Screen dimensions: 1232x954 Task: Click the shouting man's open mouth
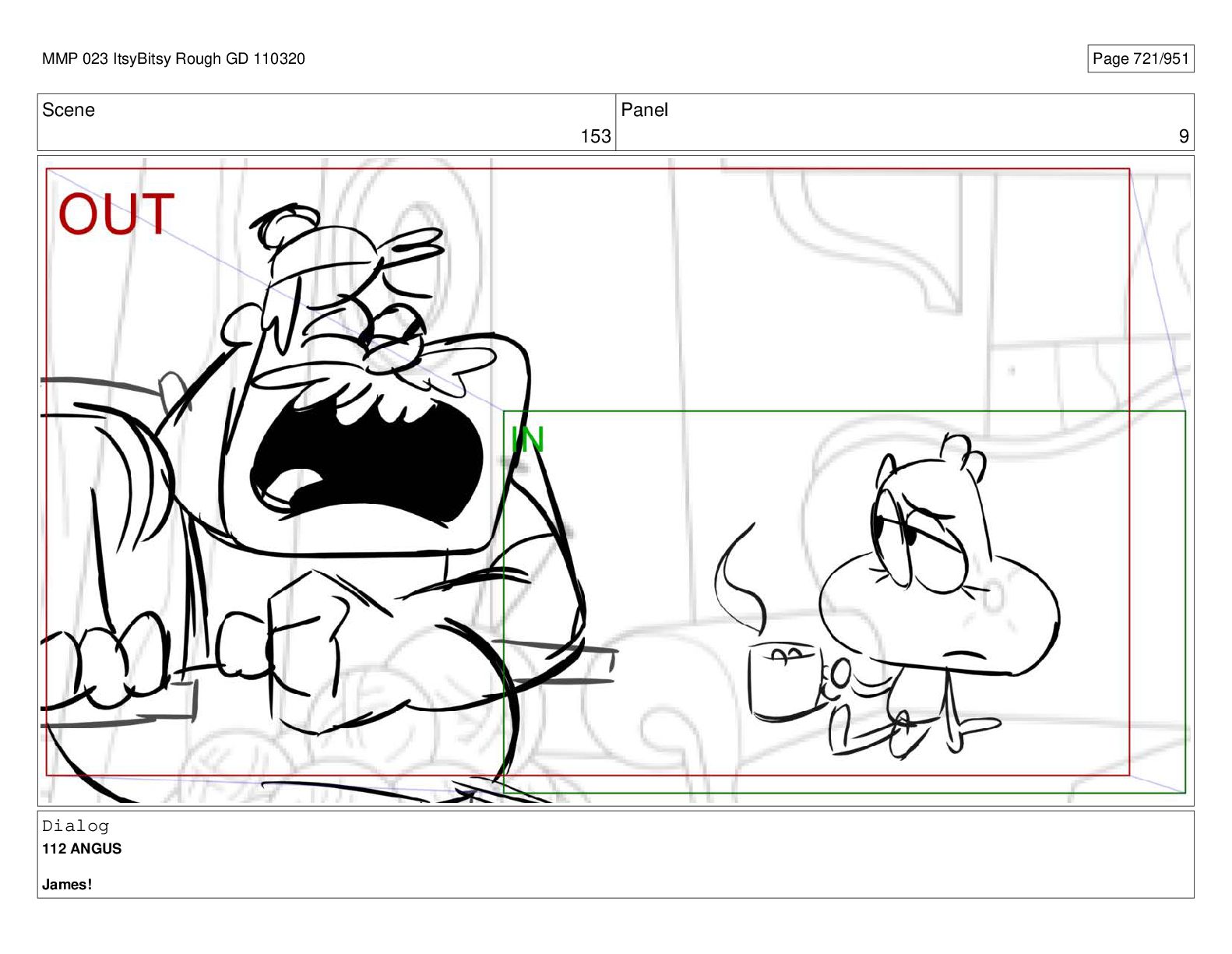tap(366, 459)
